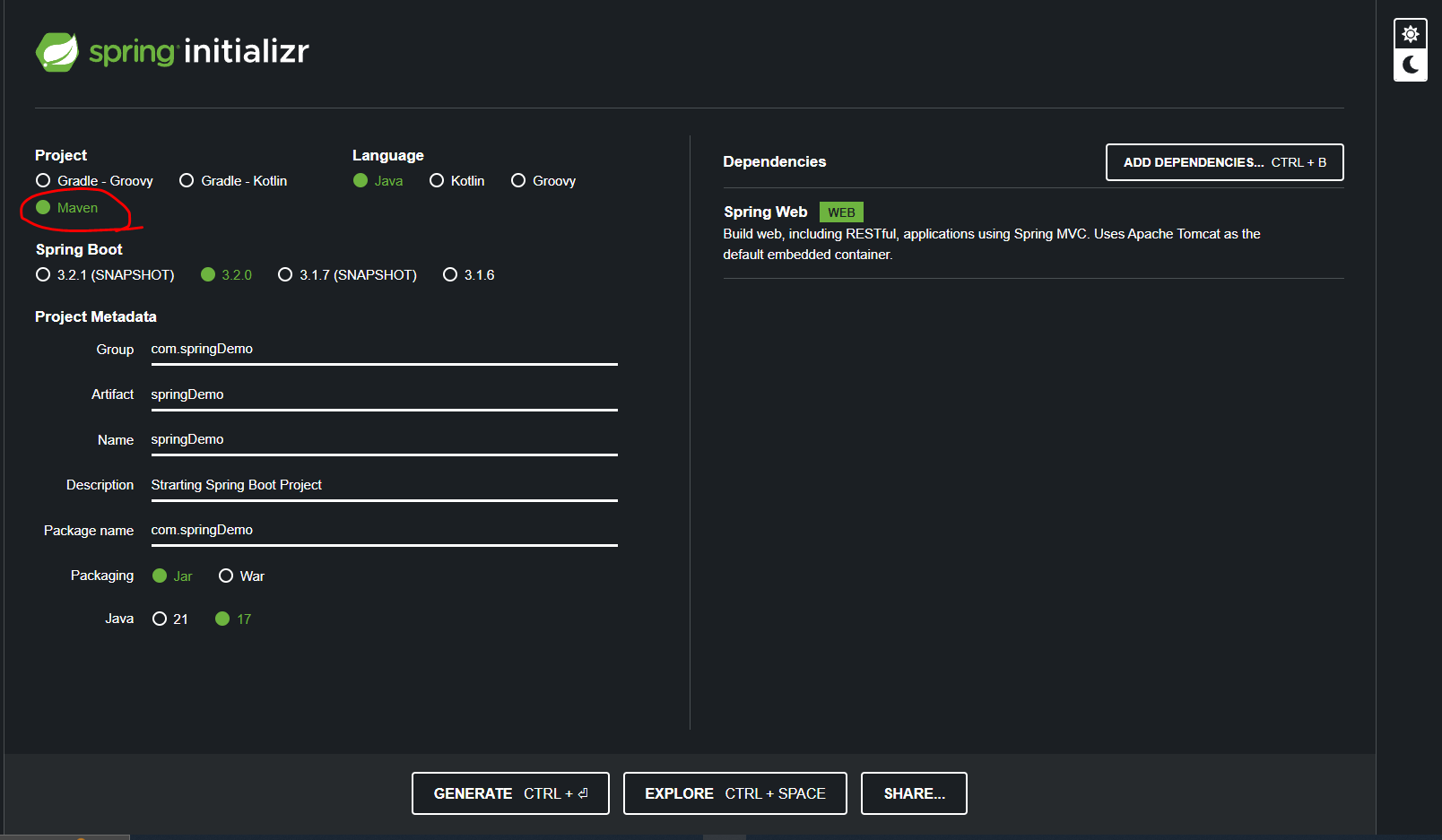Open the Add Dependencies dialog
Viewport: 1442px width, 840px height.
[1224, 162]
